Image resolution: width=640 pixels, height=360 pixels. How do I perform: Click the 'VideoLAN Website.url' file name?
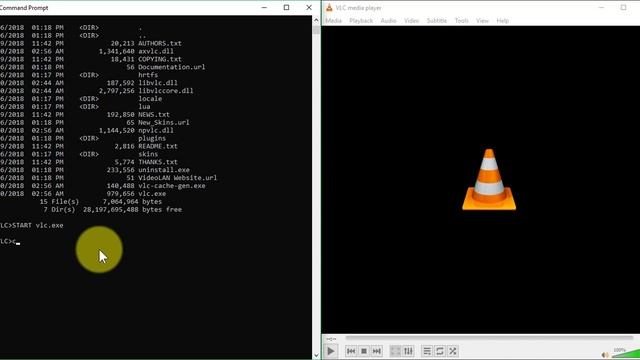tap(178, 178)
